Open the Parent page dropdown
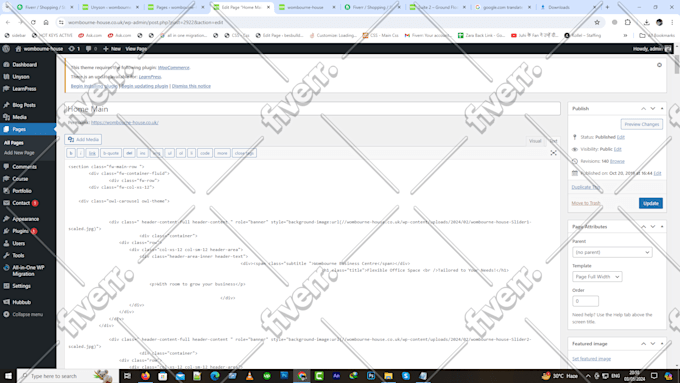The width and height of the screenshot is (680, 383). pos(612,252)
